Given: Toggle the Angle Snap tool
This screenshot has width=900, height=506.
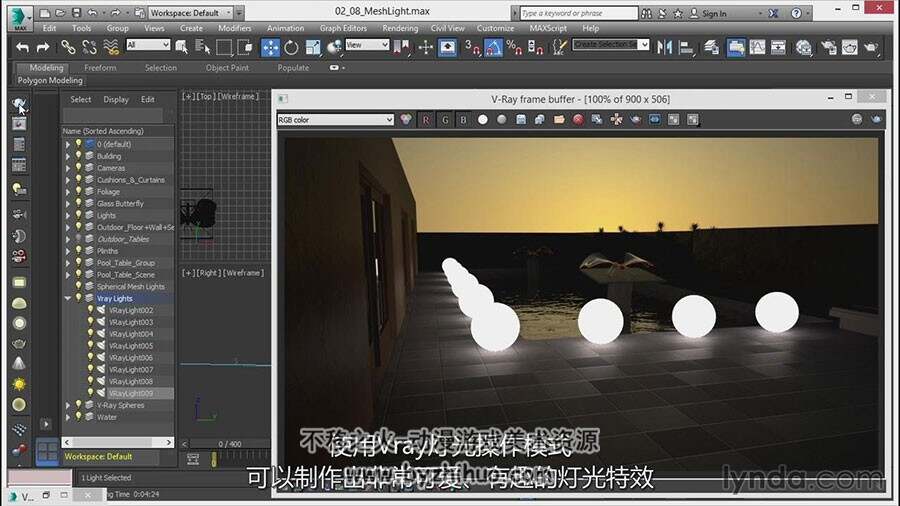Looking at the screenshot, I should click(494, 47).
